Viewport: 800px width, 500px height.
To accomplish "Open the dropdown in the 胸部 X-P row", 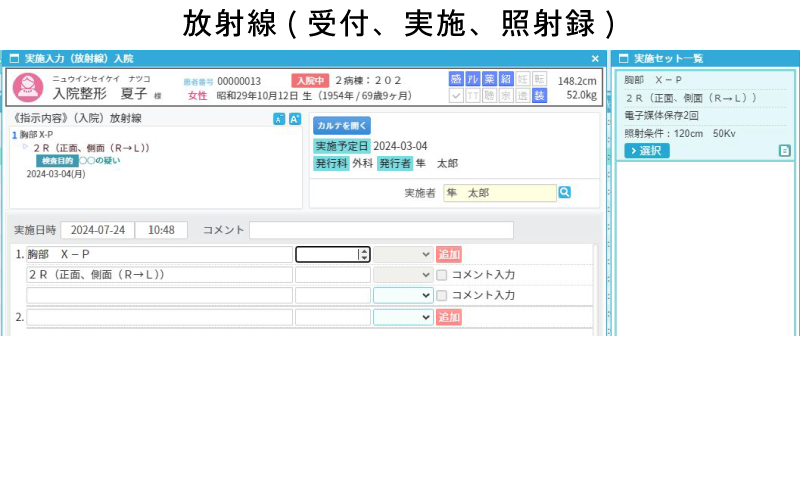I will click(403, 255).
